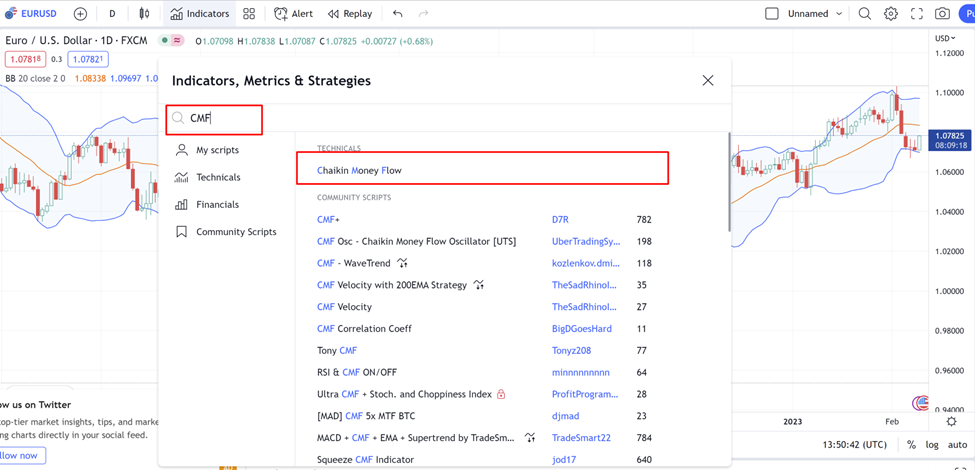
Task: Open author TradeSmart22 profile link
Action: pyautogui.click(x=581, y=438)
